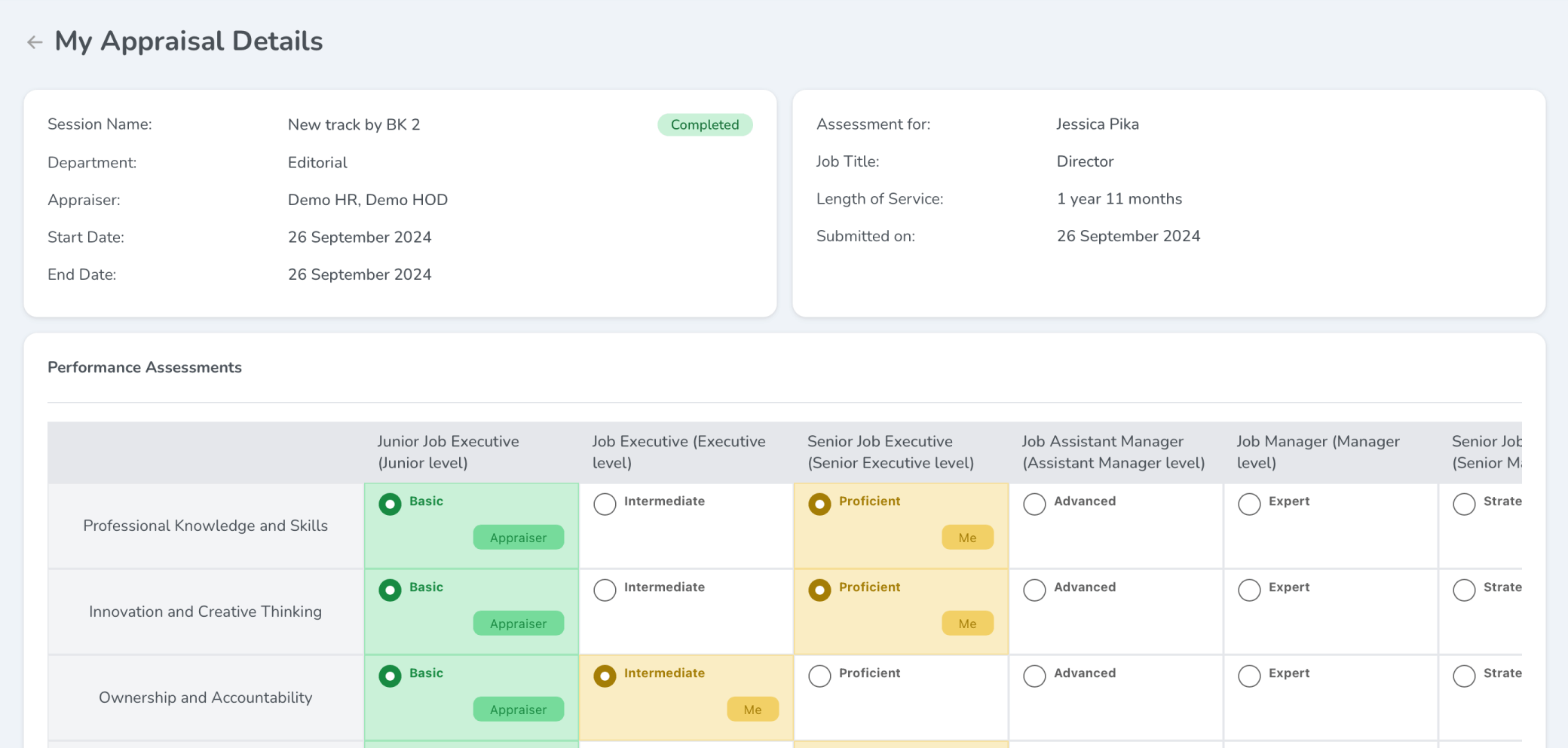Click Appraiser tag in Professional Knowledge row
This screenshot has height=748, width=1568.
[519, 538]
